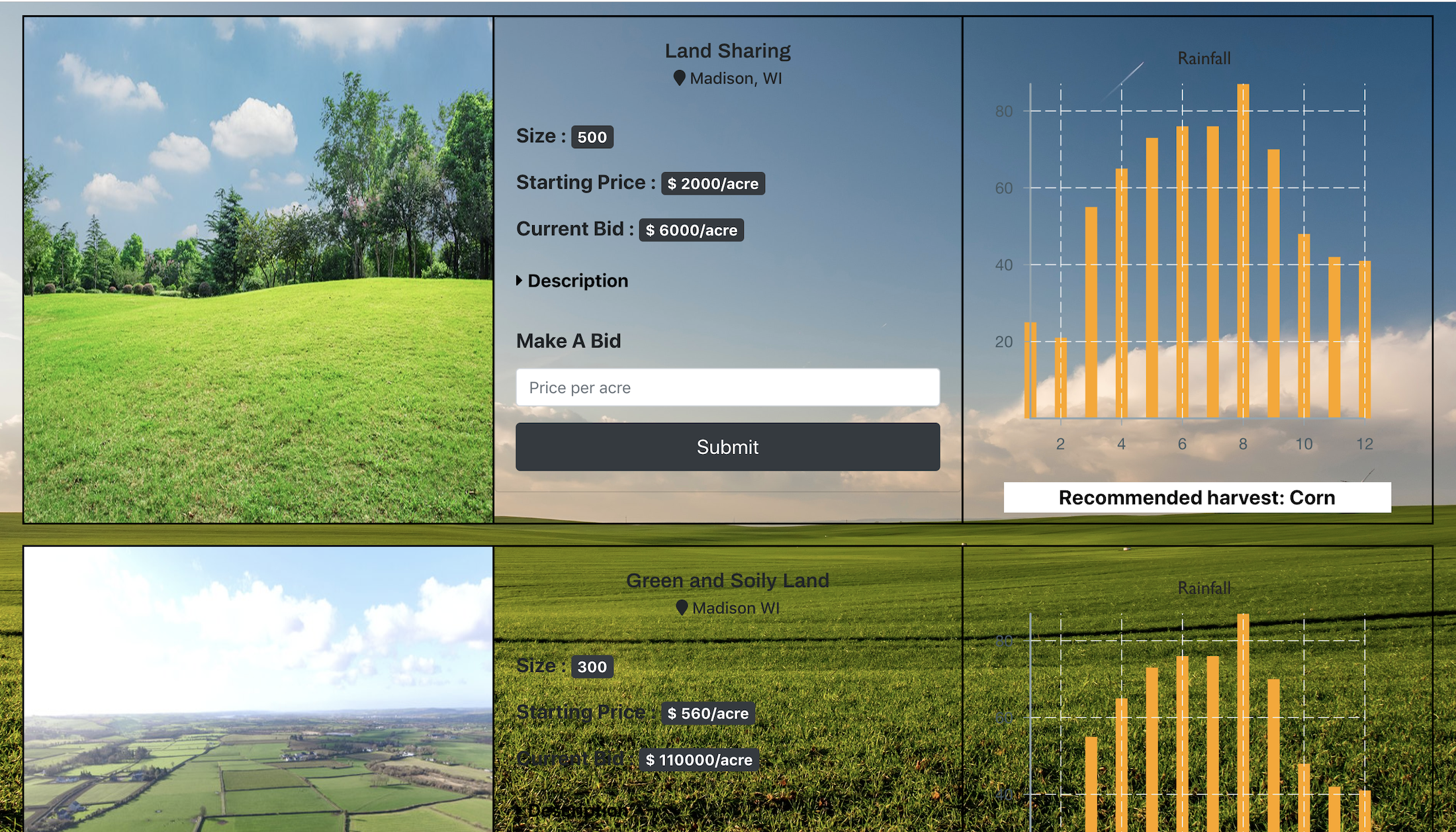Click the Recommended harvest: Corn banner
This screenshot has width=1456, height=832.
pyautogui.click(x=1197, y=497)
